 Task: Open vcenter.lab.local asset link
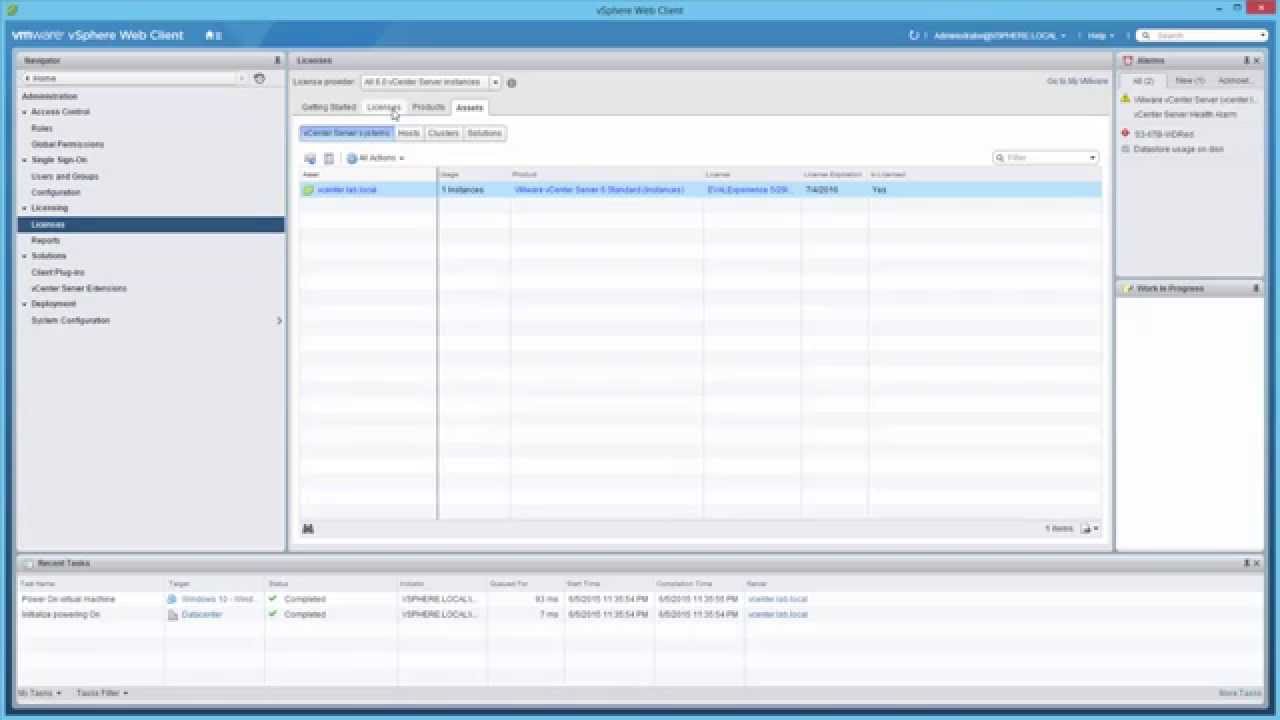click(347, 189)
